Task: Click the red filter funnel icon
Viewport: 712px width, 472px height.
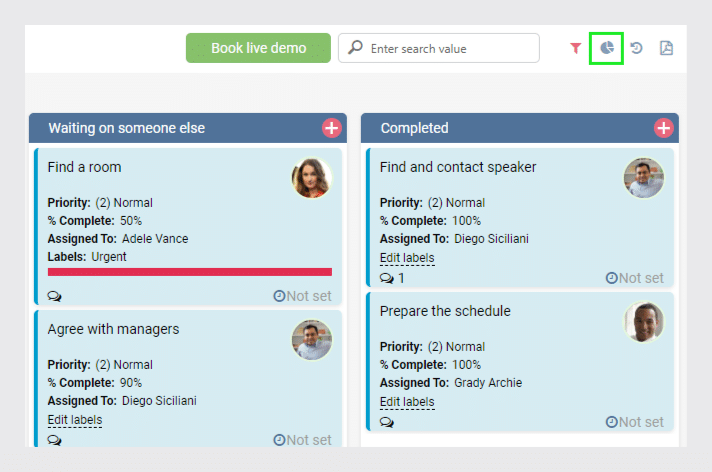Action: point(576,48)
